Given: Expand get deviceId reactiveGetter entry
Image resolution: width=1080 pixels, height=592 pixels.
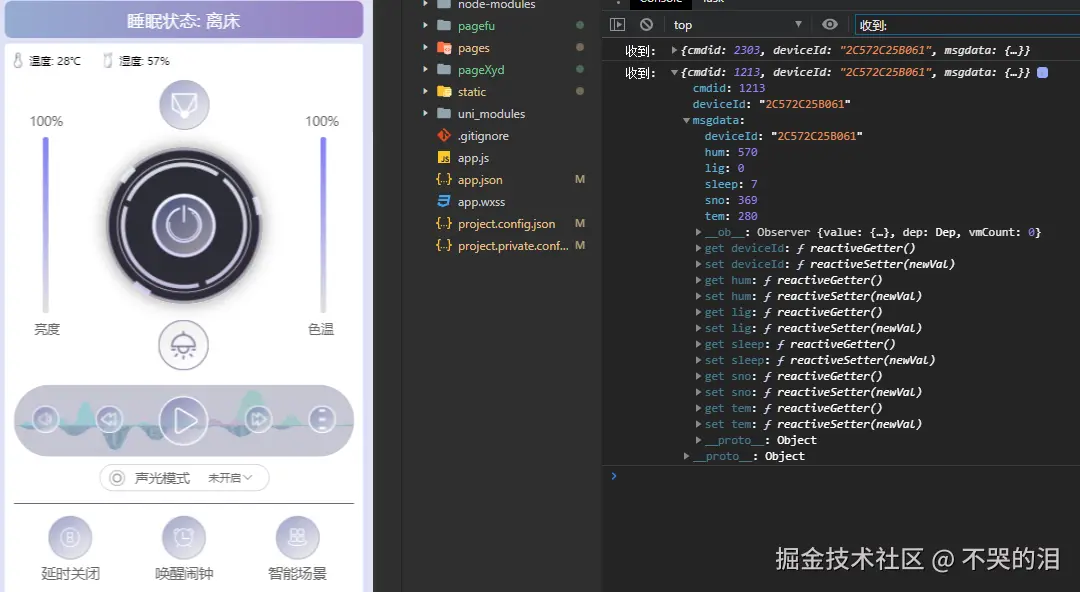Looking at the screenshot, I should [x=698, y=248].
